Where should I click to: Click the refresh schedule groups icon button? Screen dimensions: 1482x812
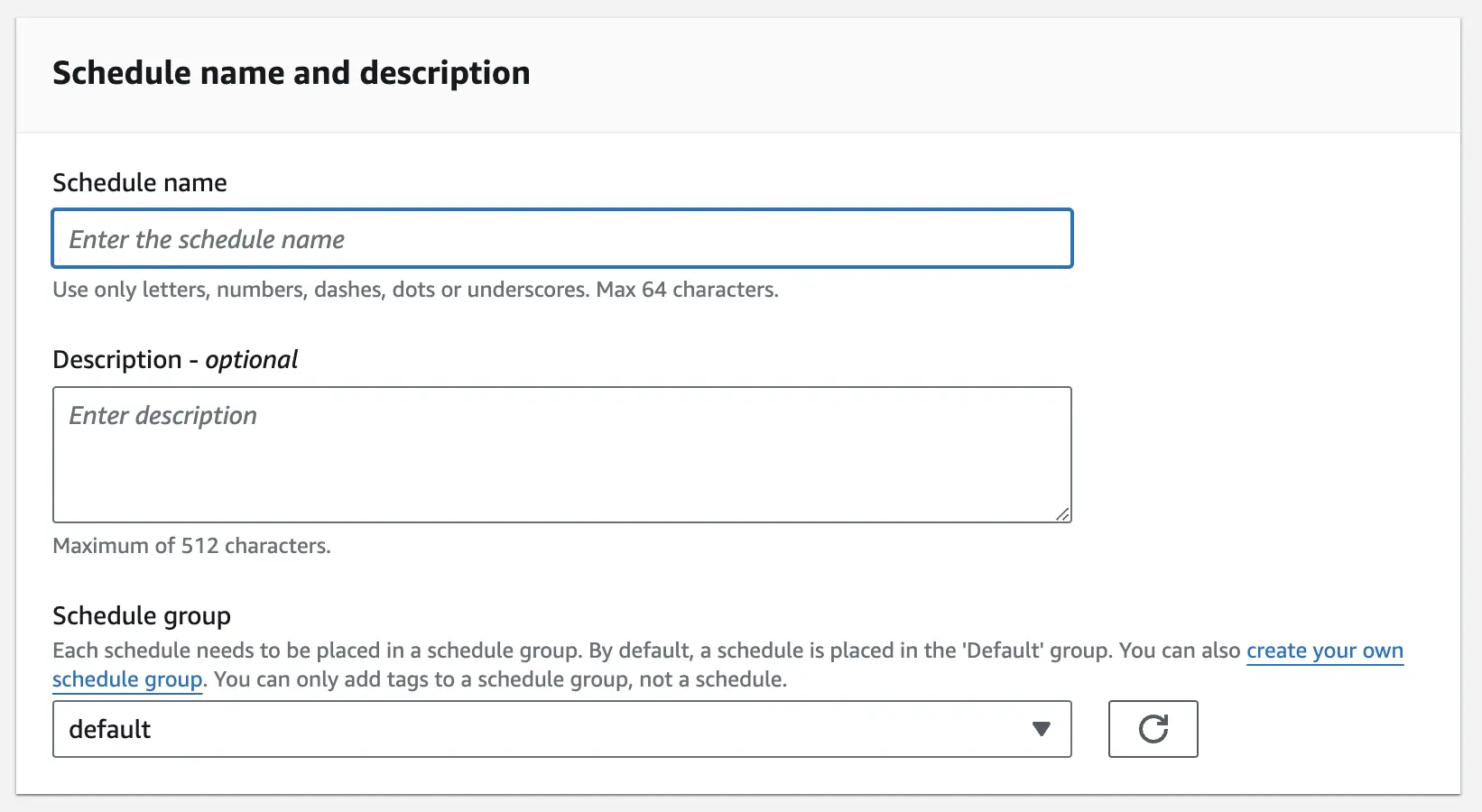point(1153,729)
